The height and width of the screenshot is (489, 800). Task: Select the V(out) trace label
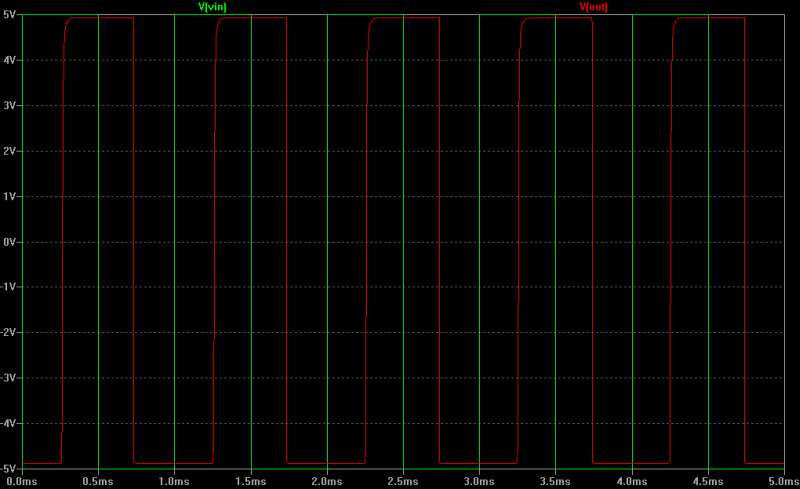pyautogui.click(x=593, y=7)
